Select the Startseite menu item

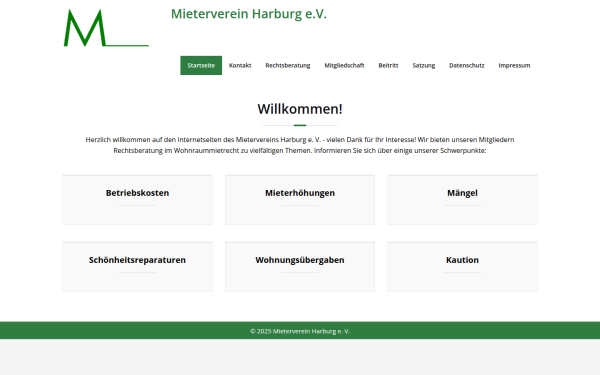[201, 65]
